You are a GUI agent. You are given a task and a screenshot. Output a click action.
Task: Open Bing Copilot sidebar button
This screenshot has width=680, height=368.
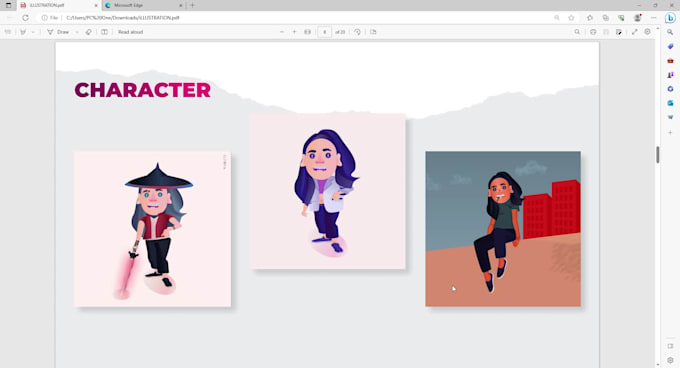(670, 18)
